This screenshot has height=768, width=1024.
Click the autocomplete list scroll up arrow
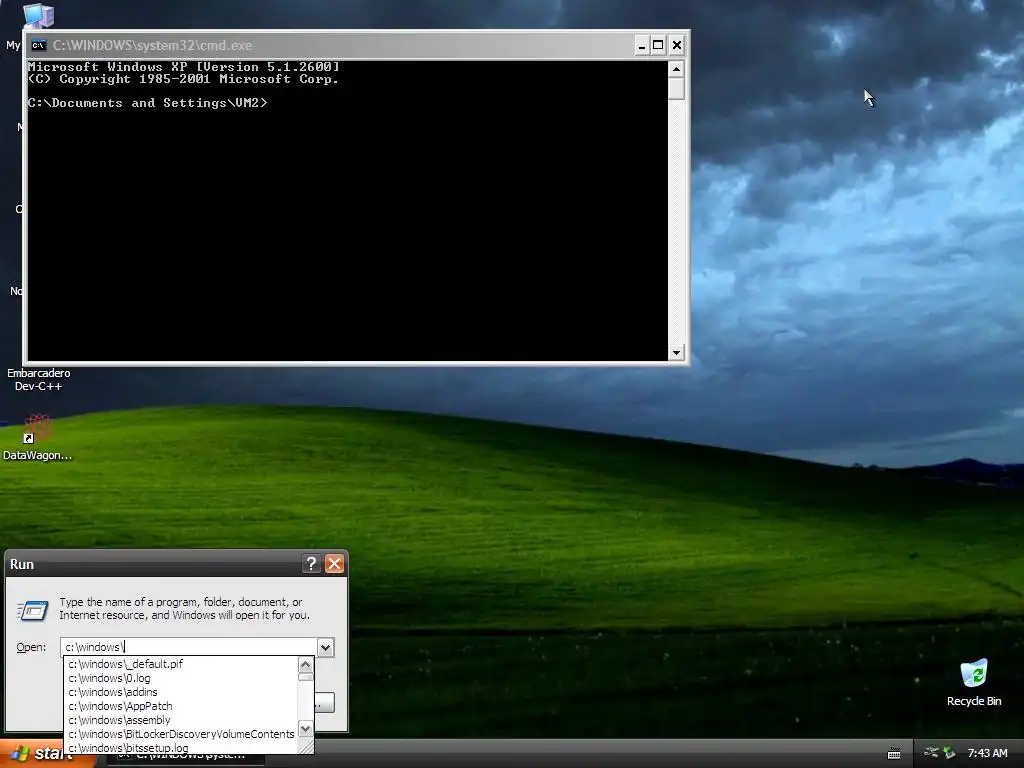click(306, 665)
